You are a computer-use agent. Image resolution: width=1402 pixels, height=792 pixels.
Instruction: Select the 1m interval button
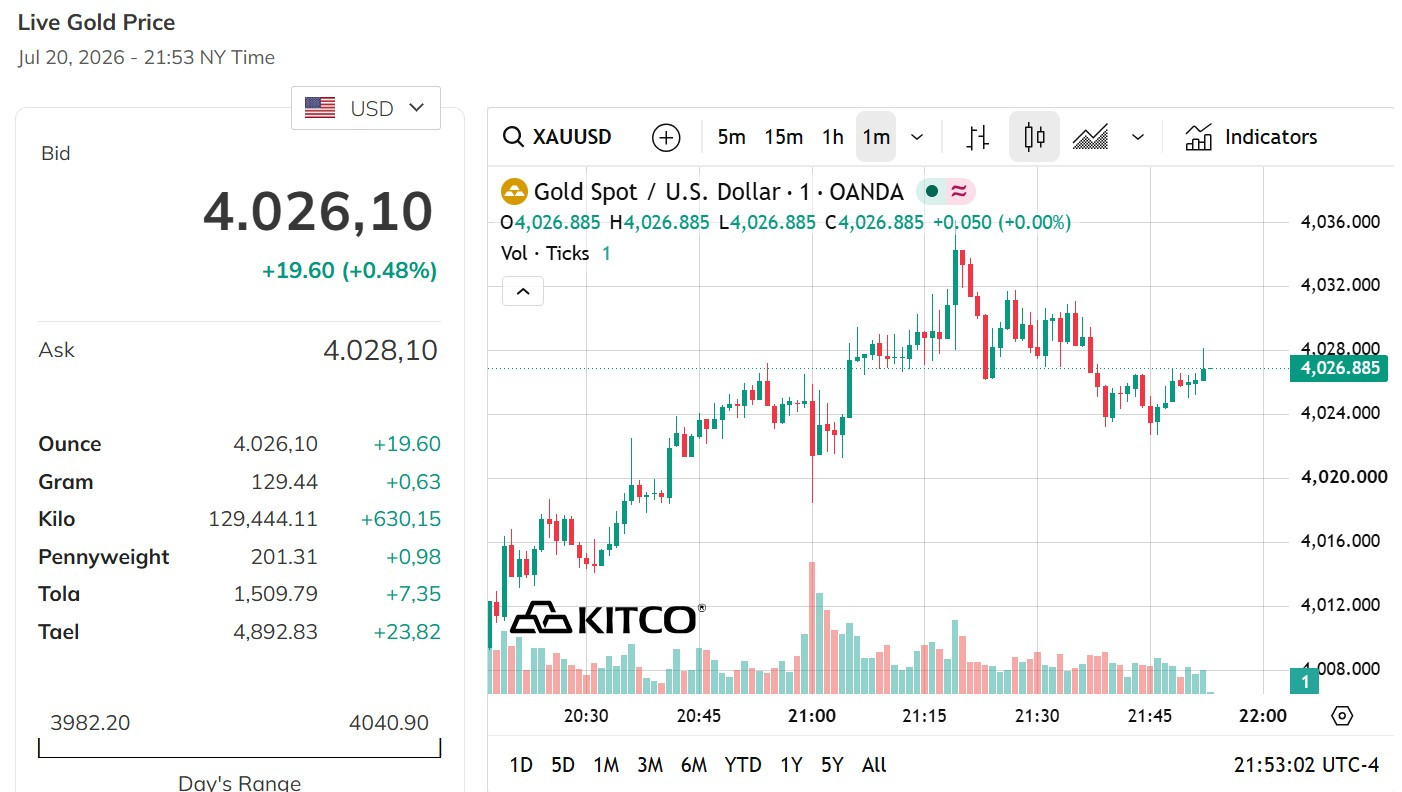point(876,137)
